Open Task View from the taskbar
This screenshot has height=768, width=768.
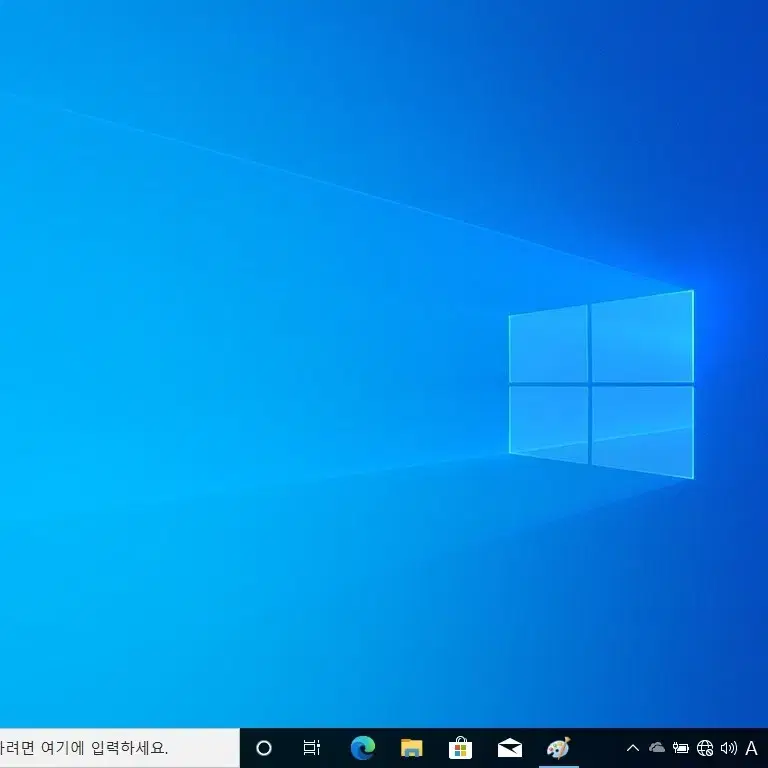point(312,747)
